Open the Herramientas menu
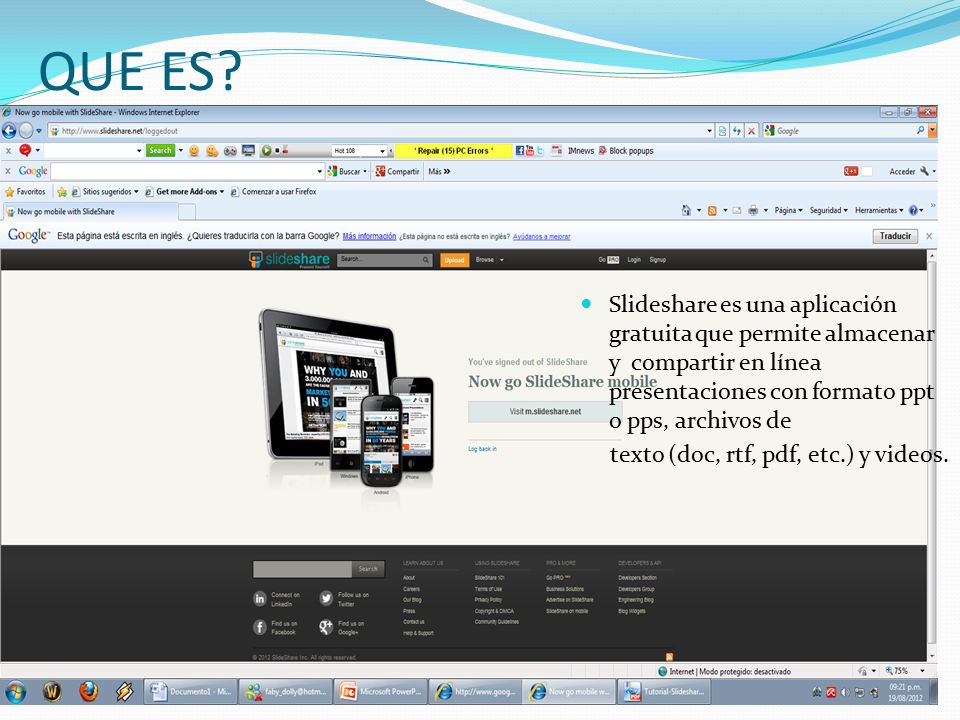This screenshot has height=720, width=960. (879, 210)
